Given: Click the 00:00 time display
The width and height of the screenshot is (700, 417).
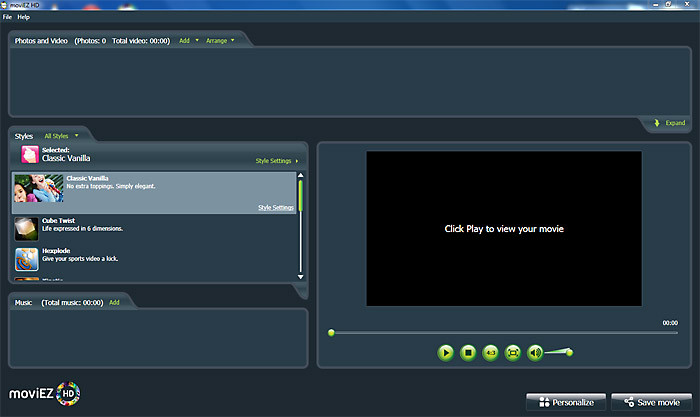Looking at the screenshot, I should [x=670, y=323].
